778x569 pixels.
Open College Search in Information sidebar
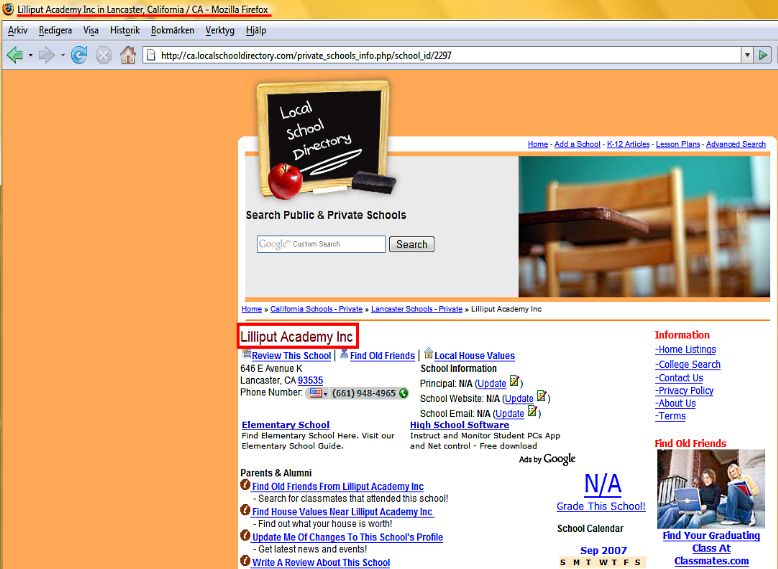tap(689, 364)
